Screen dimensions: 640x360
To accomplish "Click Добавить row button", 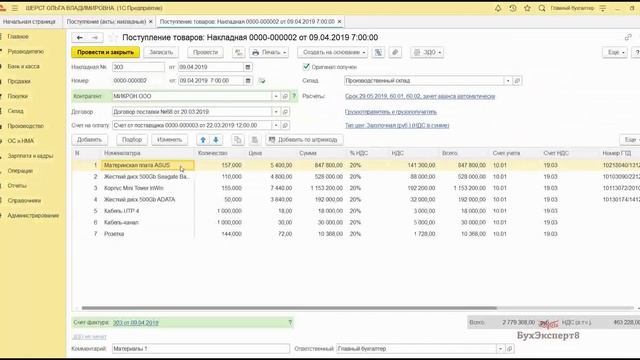I will (89, 140).
